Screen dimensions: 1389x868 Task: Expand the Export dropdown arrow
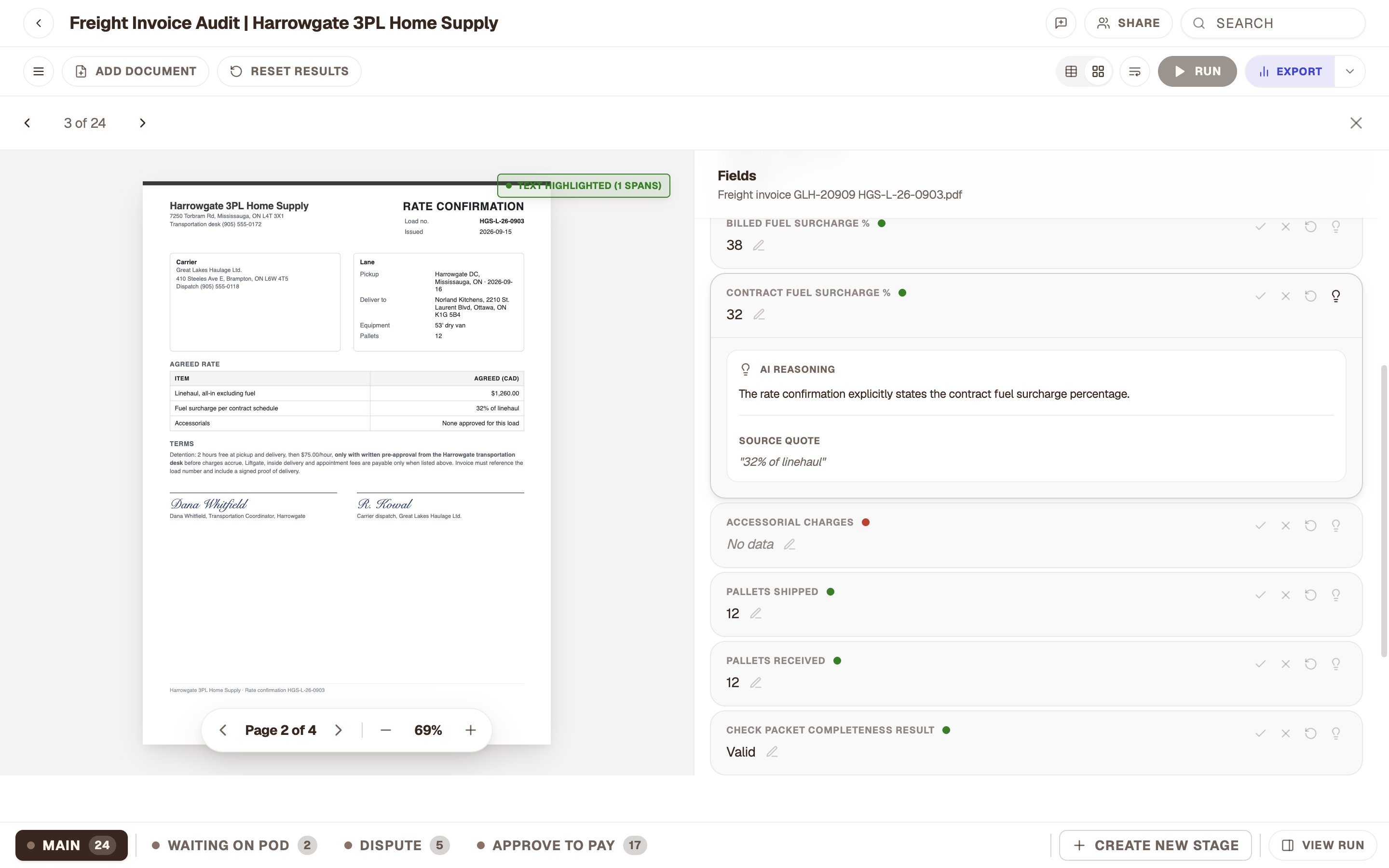coord(1350,71)
